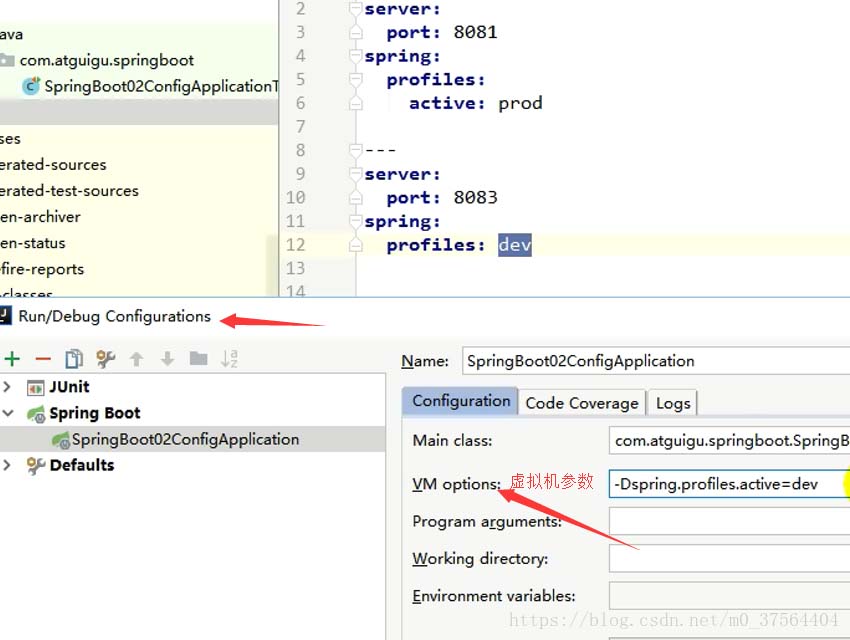The height and width of the screenshot is (640, 850).
Task: Click the Program arguments field
Action: tap(729, 521)
